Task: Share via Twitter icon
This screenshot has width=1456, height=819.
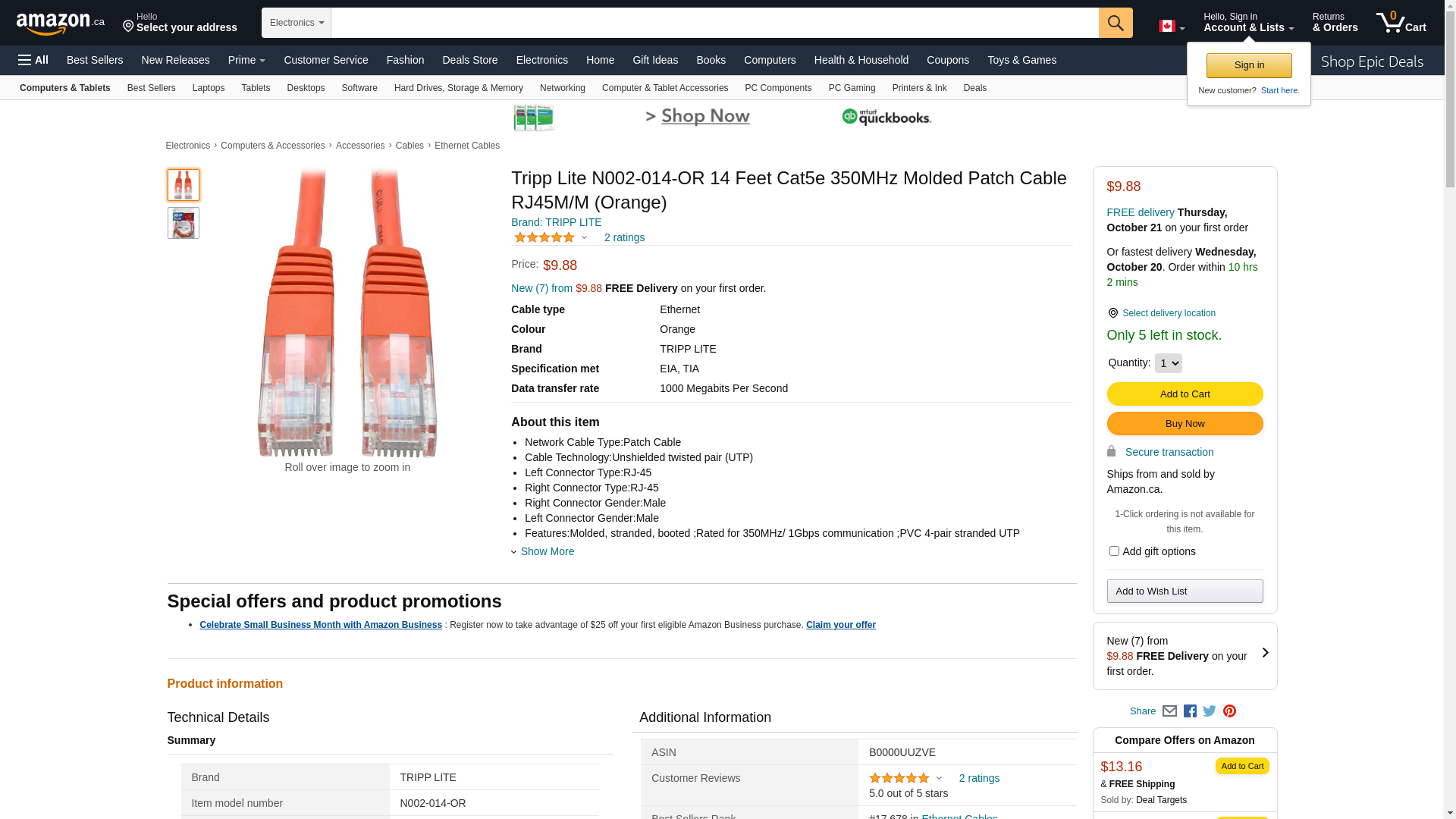Action: click(x=1210, y=711)
